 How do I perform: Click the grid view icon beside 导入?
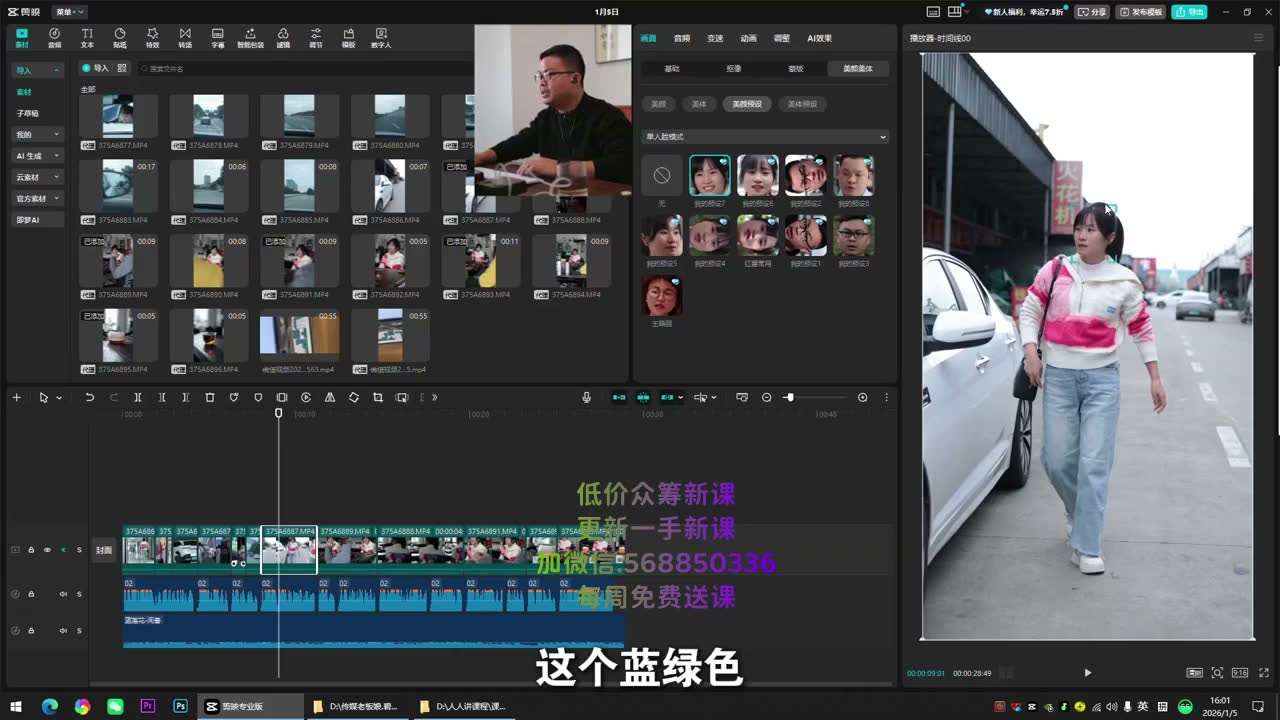(122, 68)
